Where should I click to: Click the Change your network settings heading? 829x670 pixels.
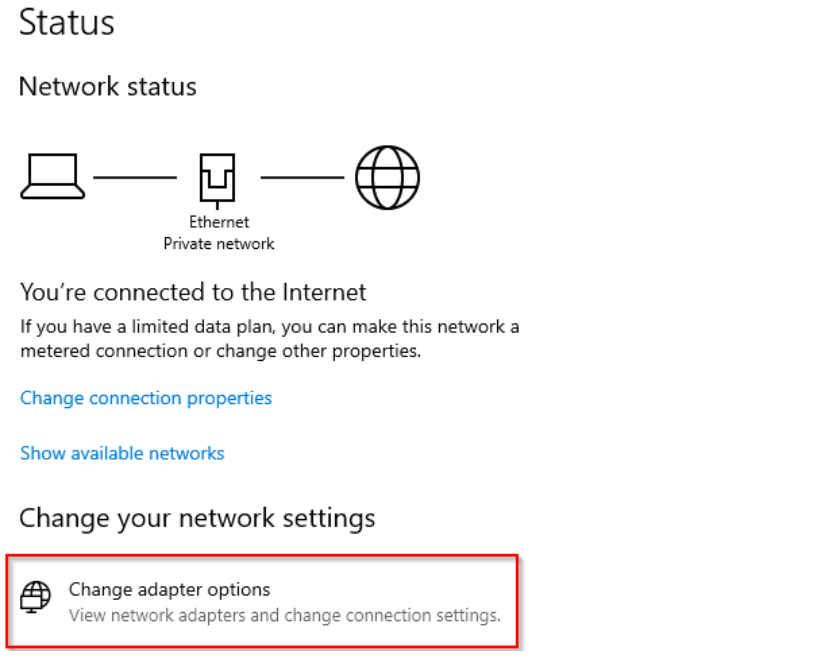click(197, 518)
